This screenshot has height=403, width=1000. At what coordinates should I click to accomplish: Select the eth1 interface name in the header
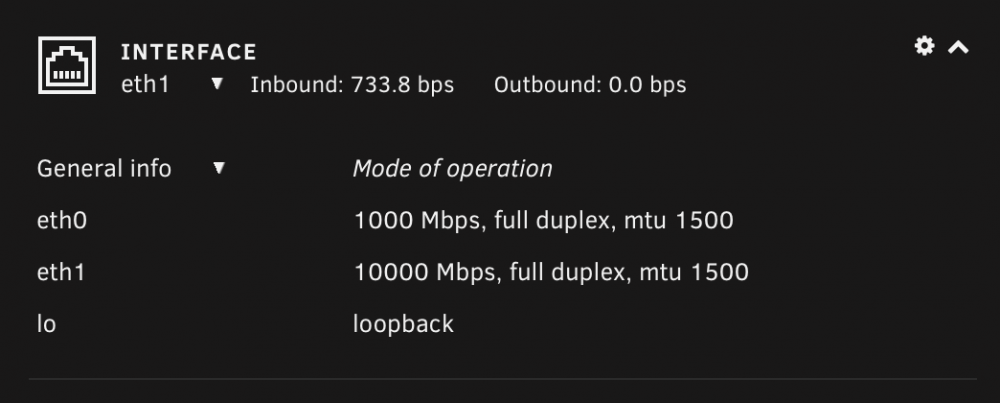point(145,84)
